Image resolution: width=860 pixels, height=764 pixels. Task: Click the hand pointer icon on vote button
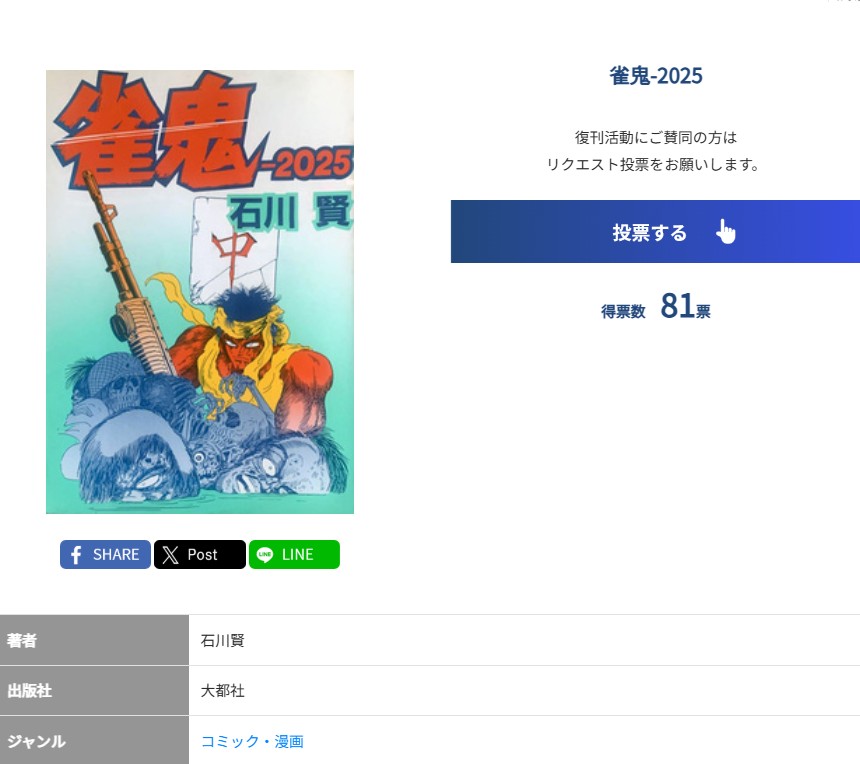pos(726,231)
